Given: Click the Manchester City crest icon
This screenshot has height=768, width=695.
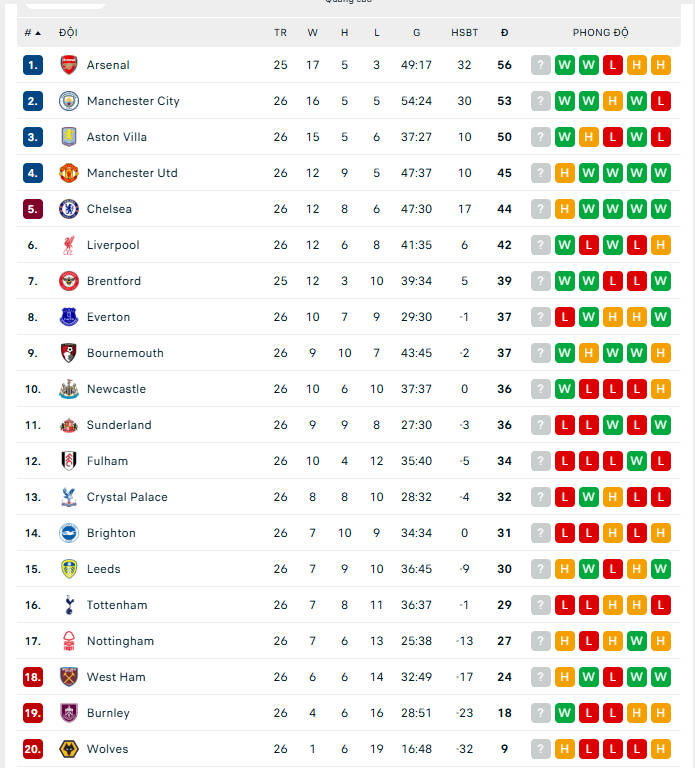Looking at the screenshot, I should [68, 101].
